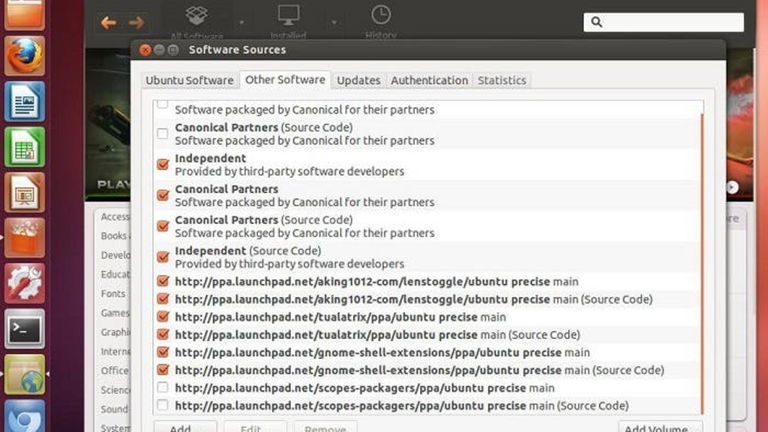Select Science category in Software Center

115,390
